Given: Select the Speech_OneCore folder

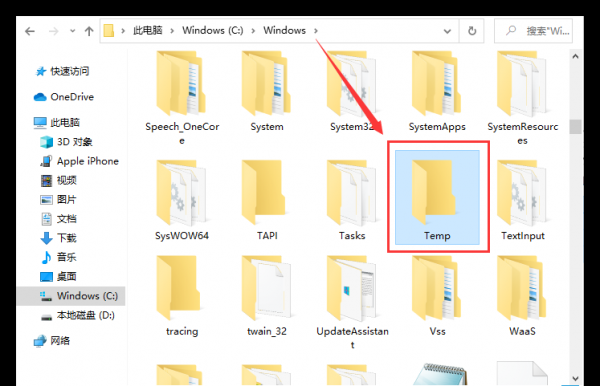Looking at the screenshot, I should click(182, 98).
